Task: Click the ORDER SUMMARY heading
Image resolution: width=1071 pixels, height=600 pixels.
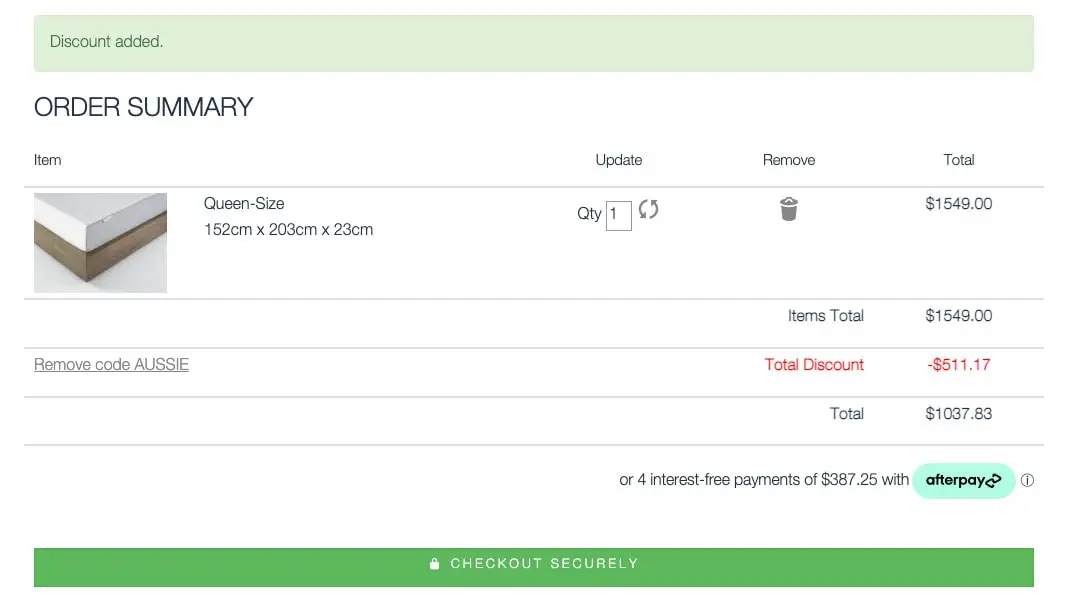Action: [143, 107]
